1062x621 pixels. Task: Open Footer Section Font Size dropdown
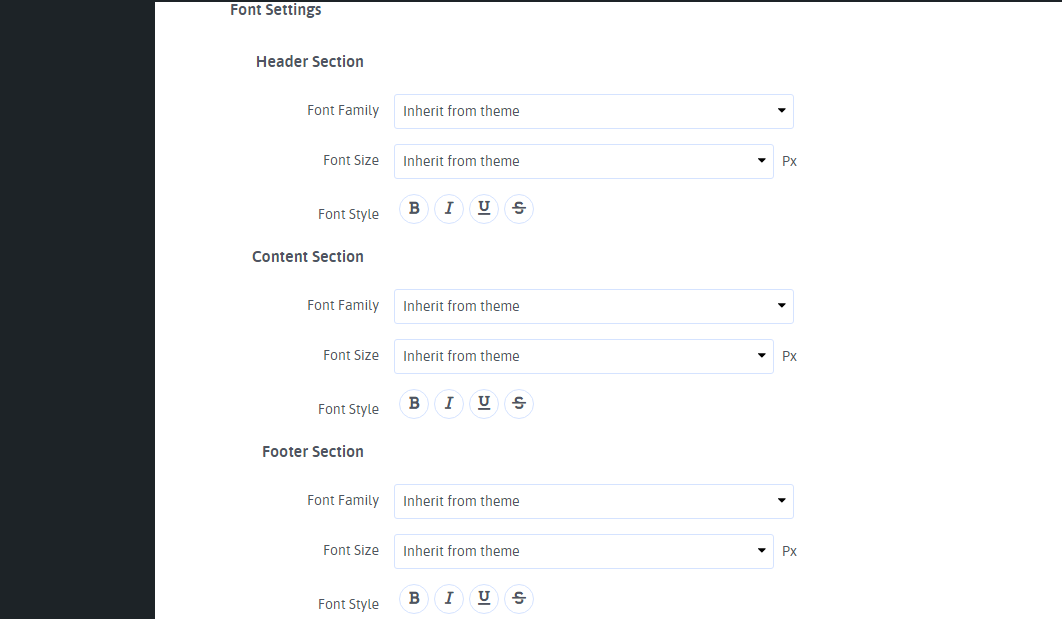[x=584, y=551]
